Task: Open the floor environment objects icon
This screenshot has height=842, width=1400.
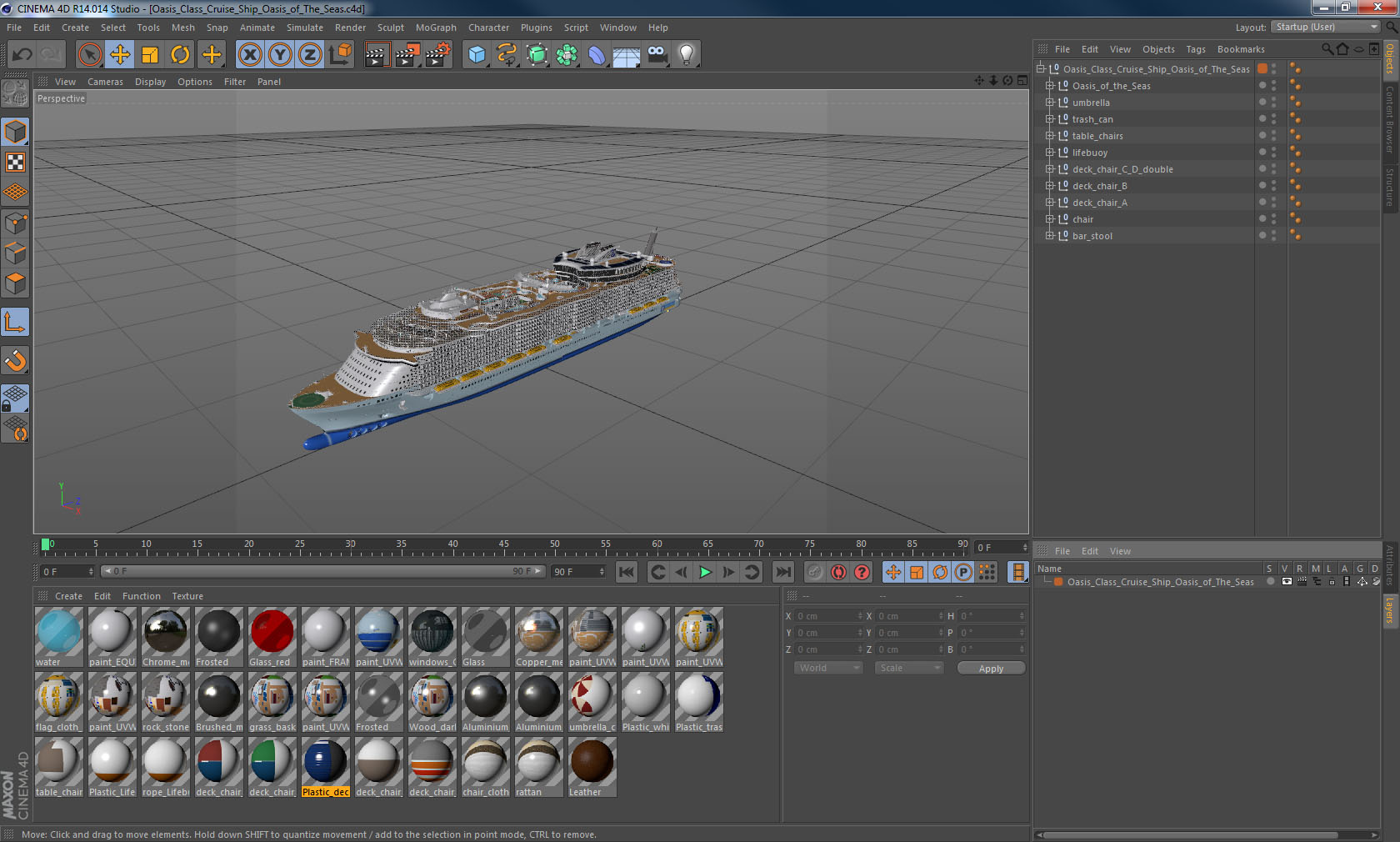Action: pyautogui.click(x=627, y=55)
